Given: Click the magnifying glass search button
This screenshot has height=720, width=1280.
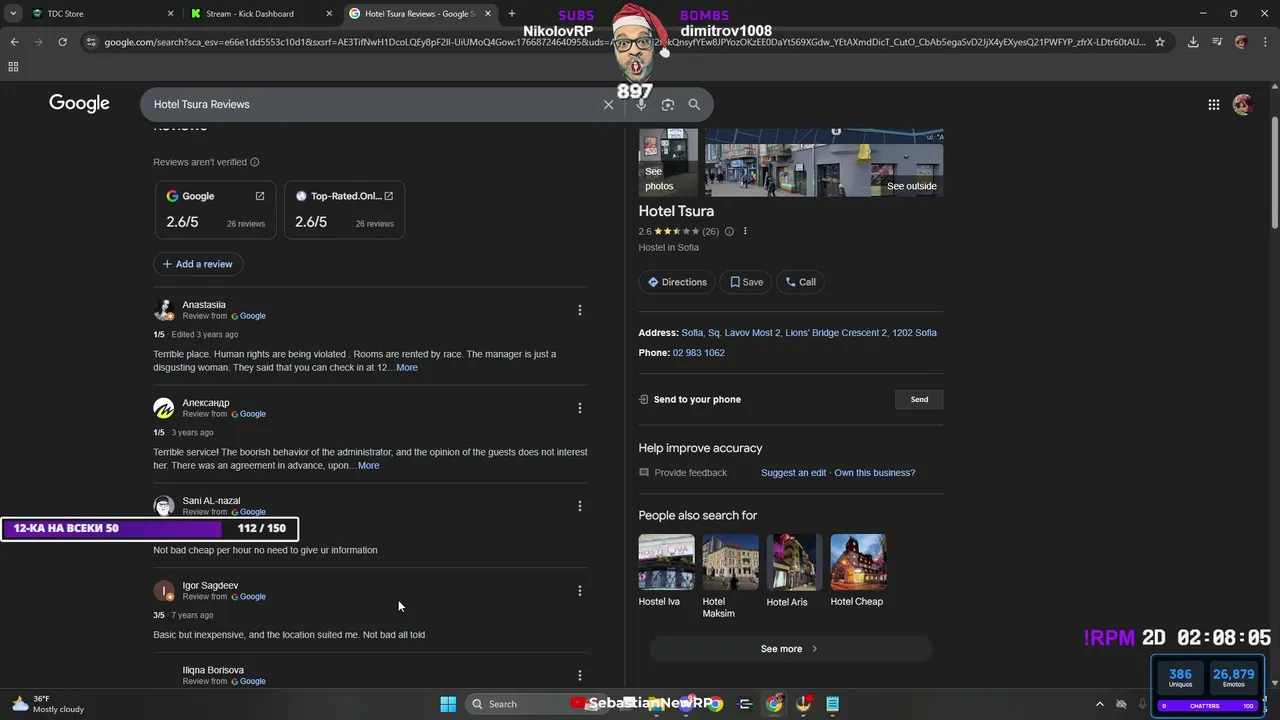Looking at the screenshot, I should point(694,104).
